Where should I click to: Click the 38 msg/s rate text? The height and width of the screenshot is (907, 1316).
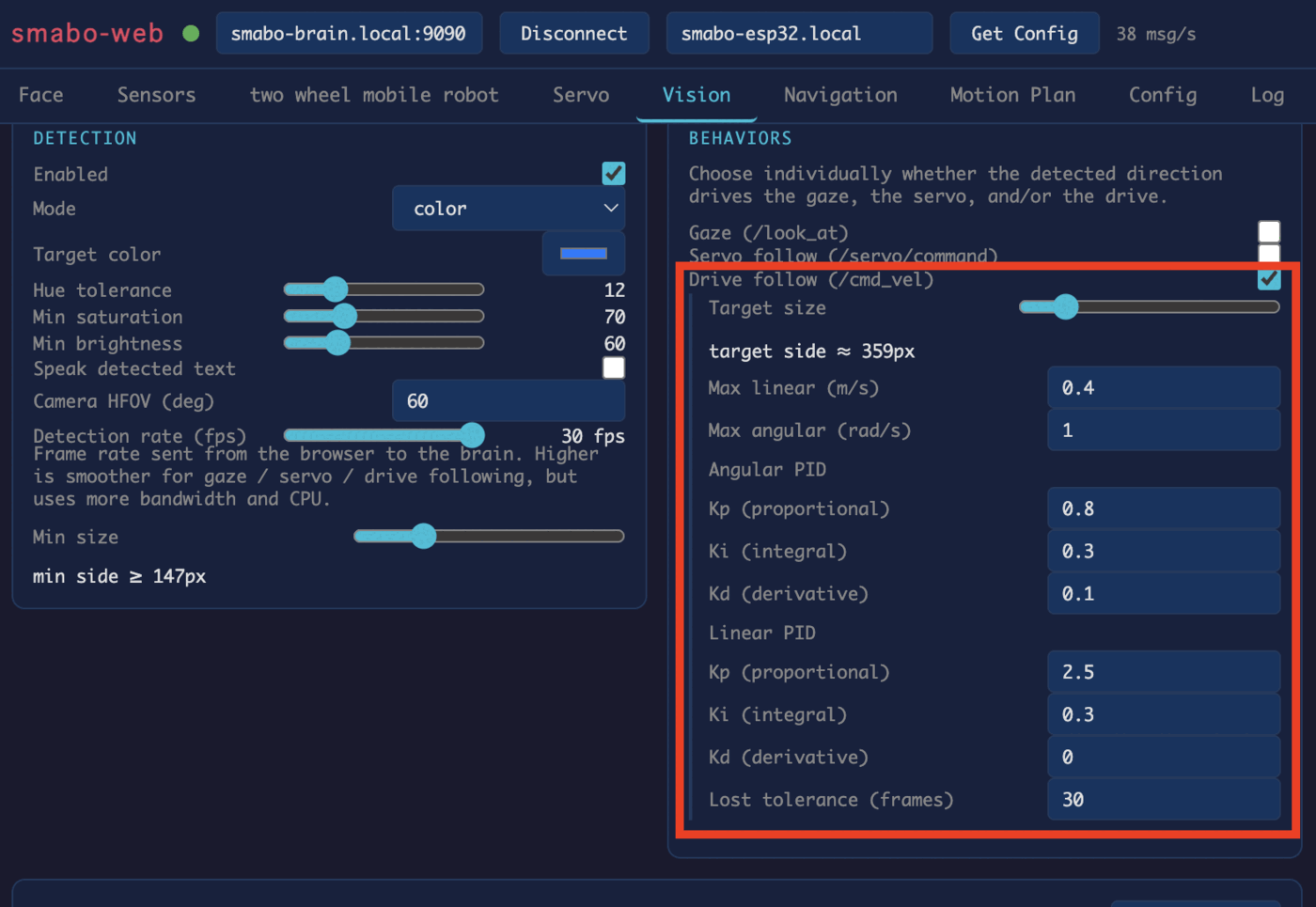click(1156, 34)
